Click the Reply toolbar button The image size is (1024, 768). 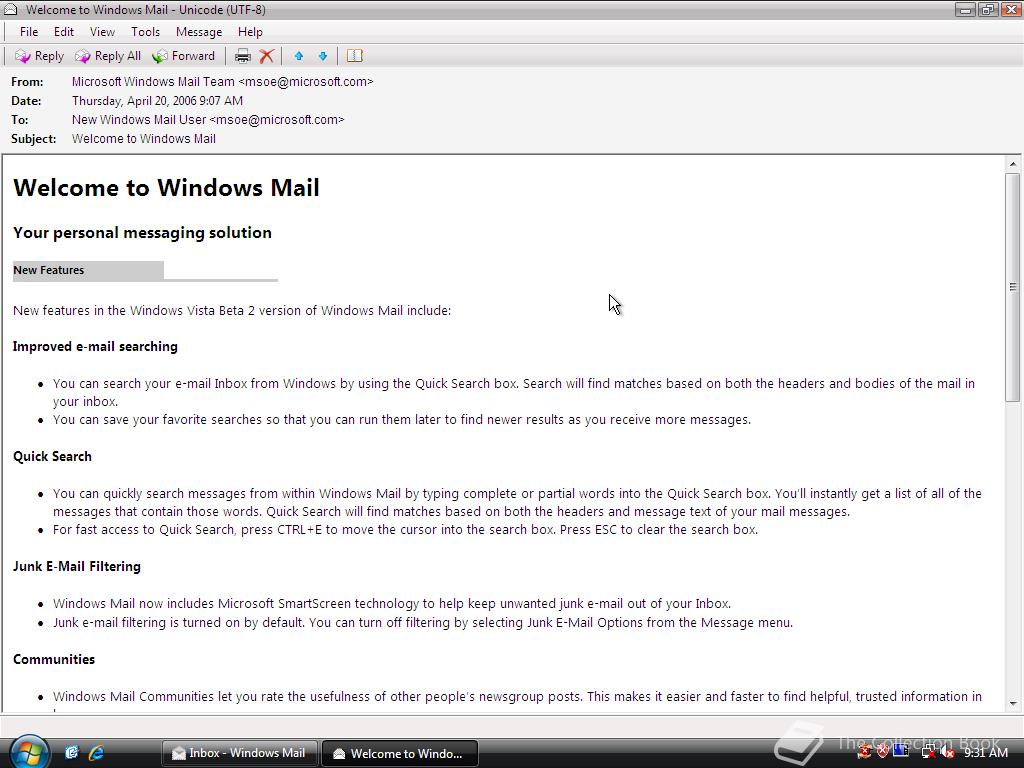pos(39,56)
